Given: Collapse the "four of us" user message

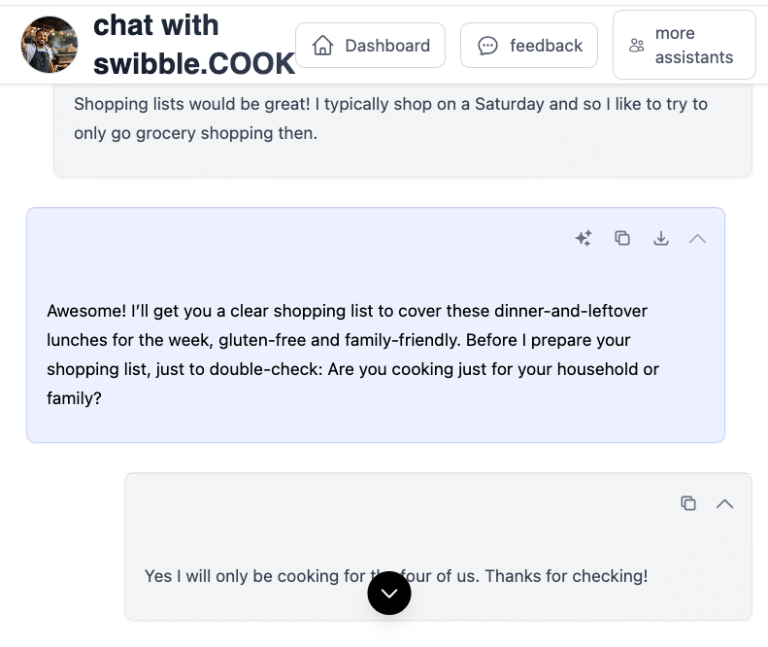Looking at the screenshot, I should click(725, 503).
